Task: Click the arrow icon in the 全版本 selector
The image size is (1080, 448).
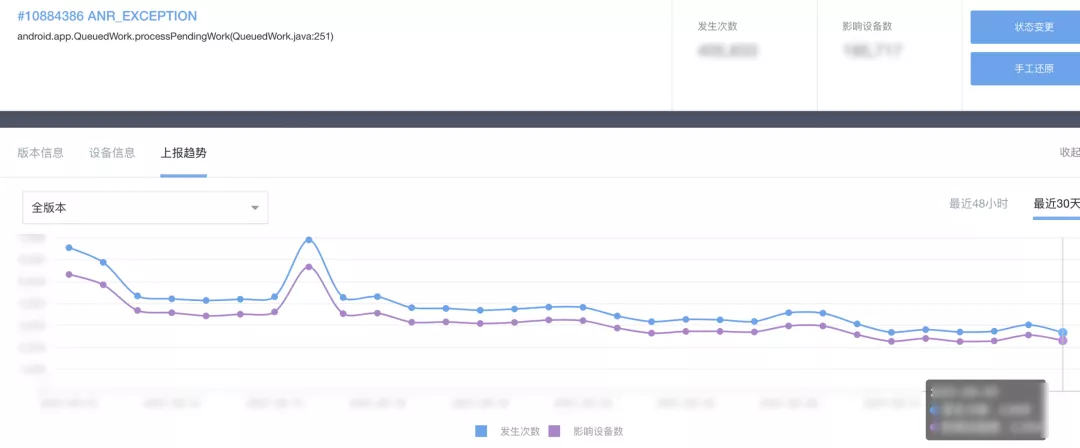Action: pos(255,208)
